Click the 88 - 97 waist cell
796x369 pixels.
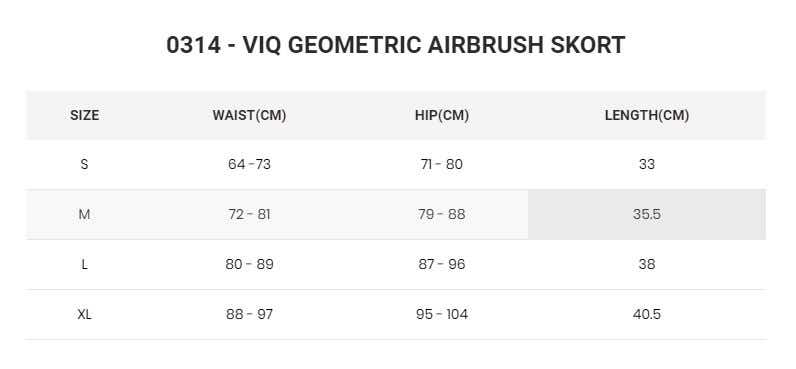(x=249, y=314)
